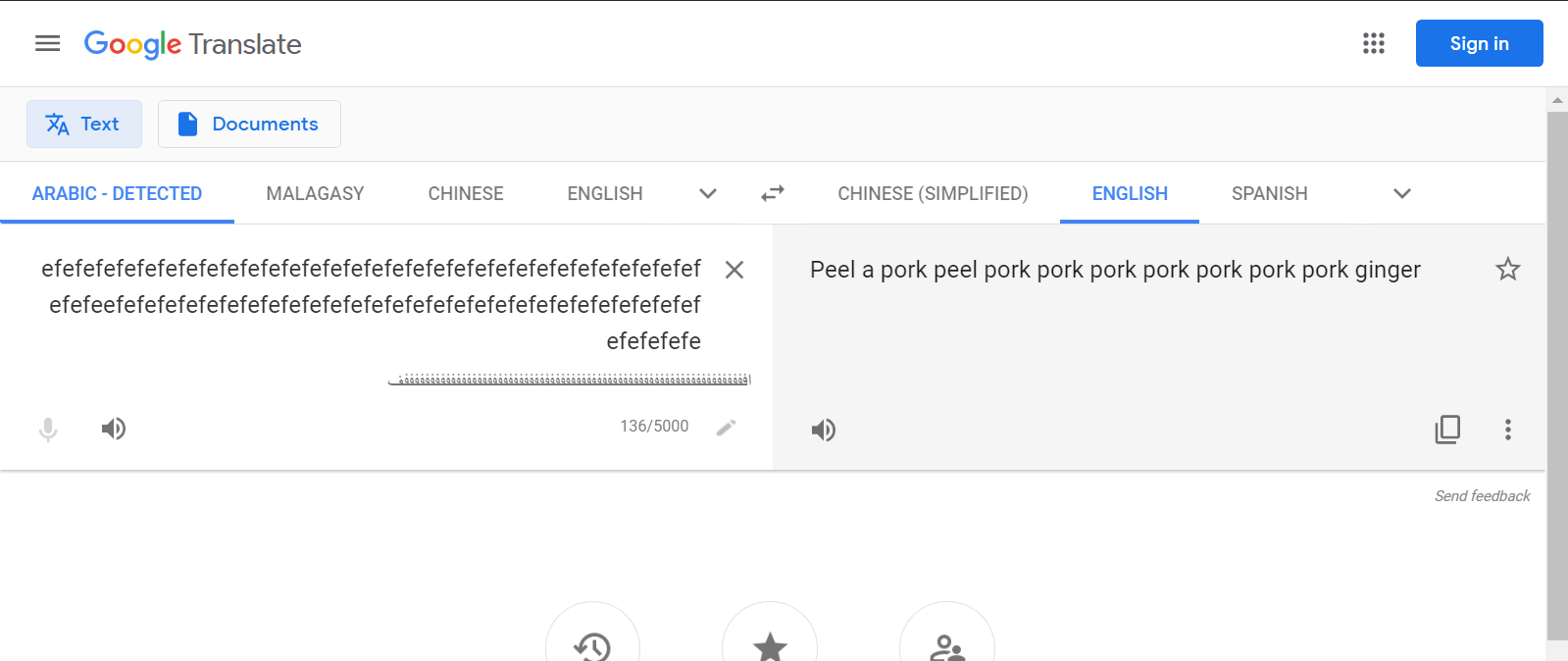Click the page vertical scrollbar
The height and width of the screenshot is (661, 1568).
(x=1556, y=373)
